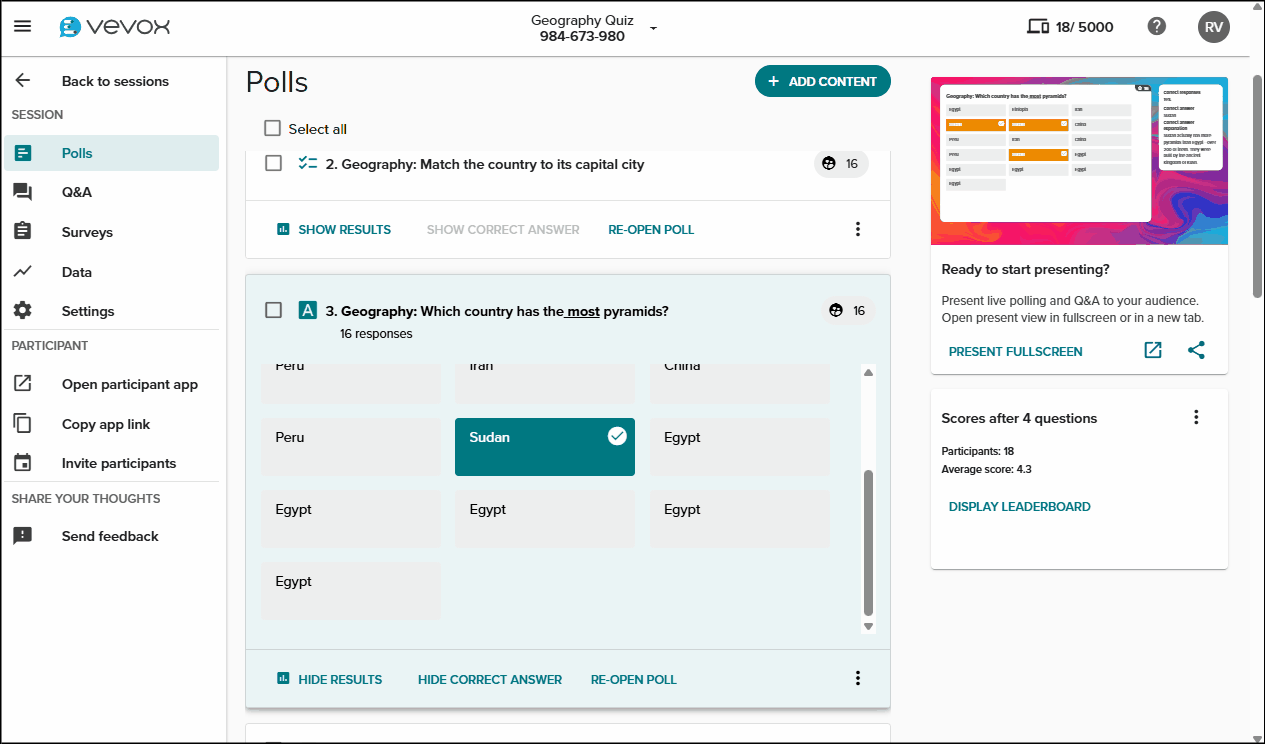This screenshot has width=1265, height=744.
Task: Open present view in new tab icon
Action: (x=1153, y=351)
